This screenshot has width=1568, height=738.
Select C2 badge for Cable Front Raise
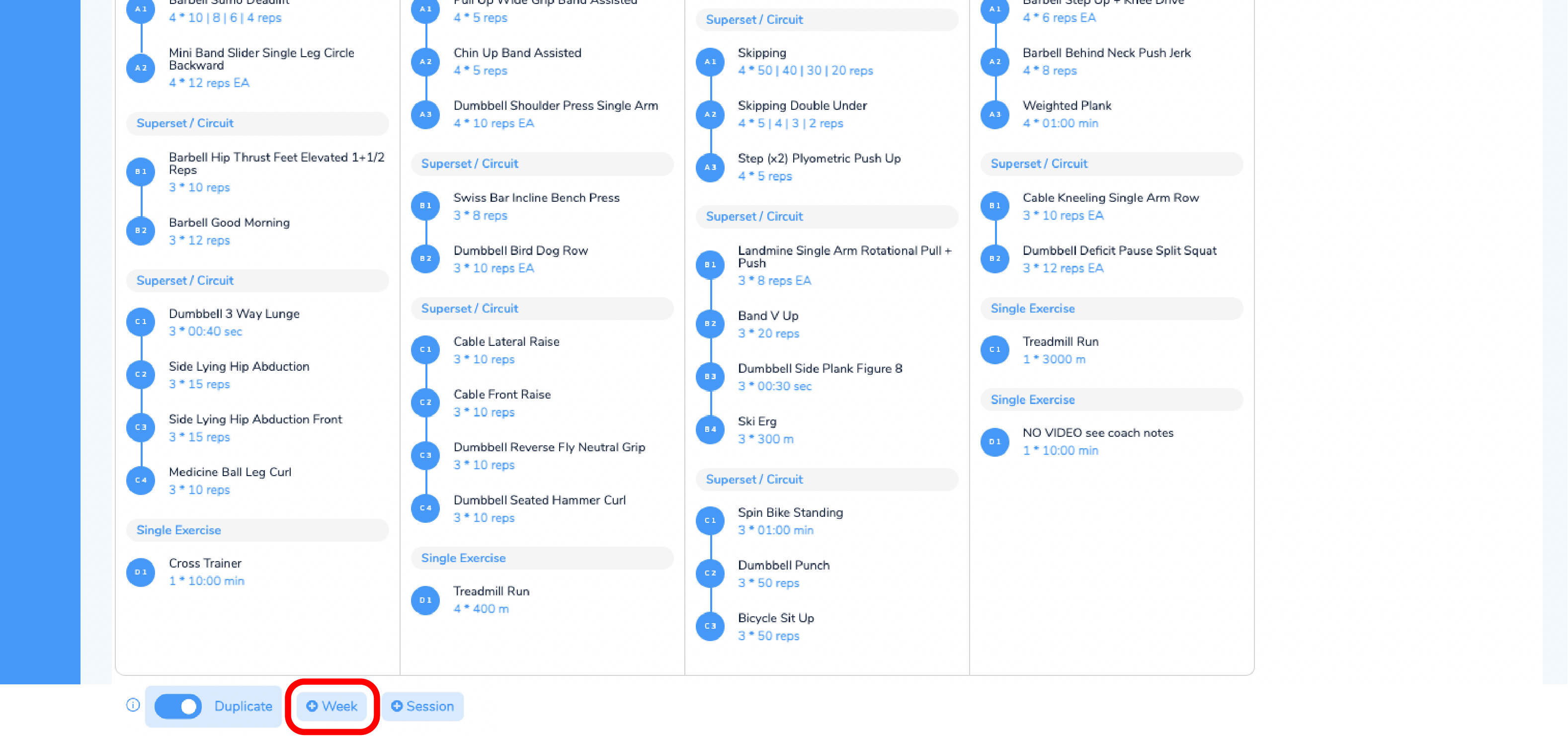pos(425,403)
